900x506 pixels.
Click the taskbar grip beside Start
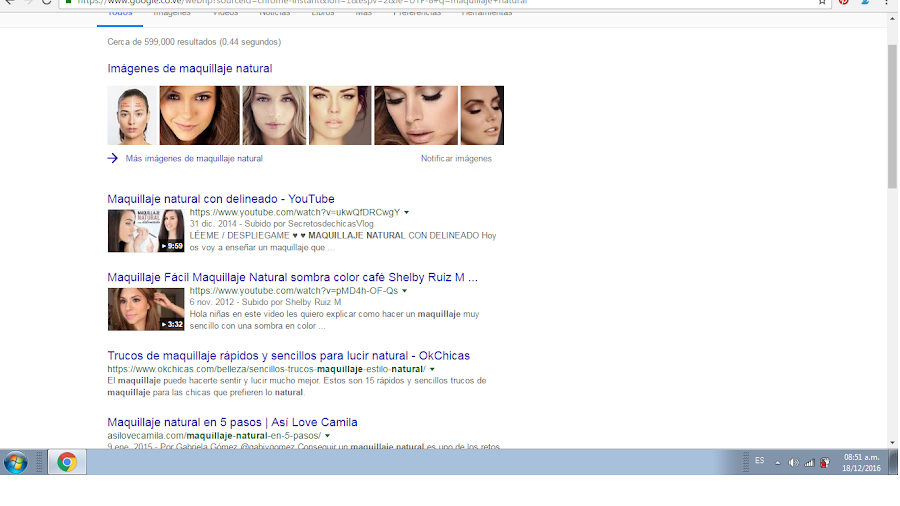point(39,462)
